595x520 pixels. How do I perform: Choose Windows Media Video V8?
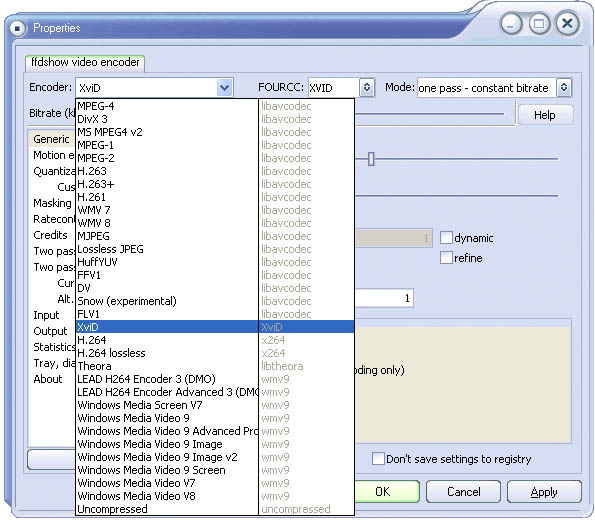[x=215, y=496]
